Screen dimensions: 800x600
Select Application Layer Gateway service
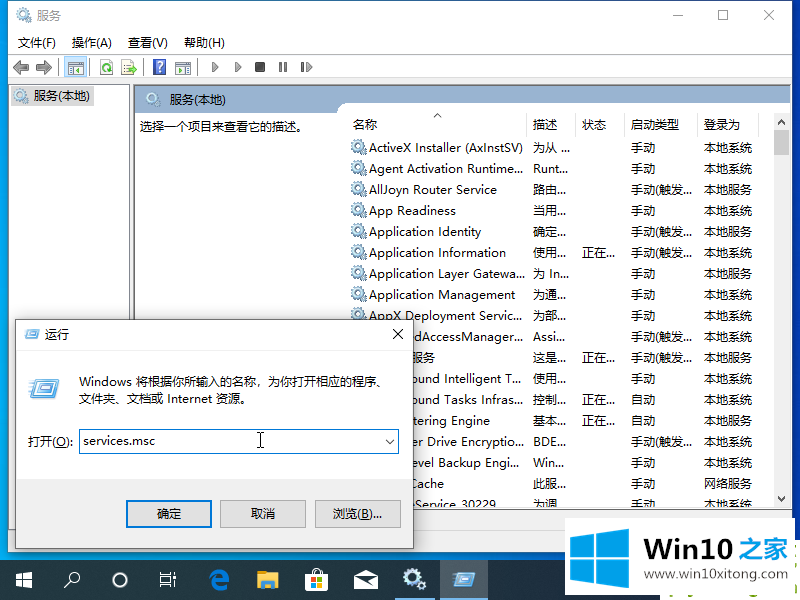(446, 273)
